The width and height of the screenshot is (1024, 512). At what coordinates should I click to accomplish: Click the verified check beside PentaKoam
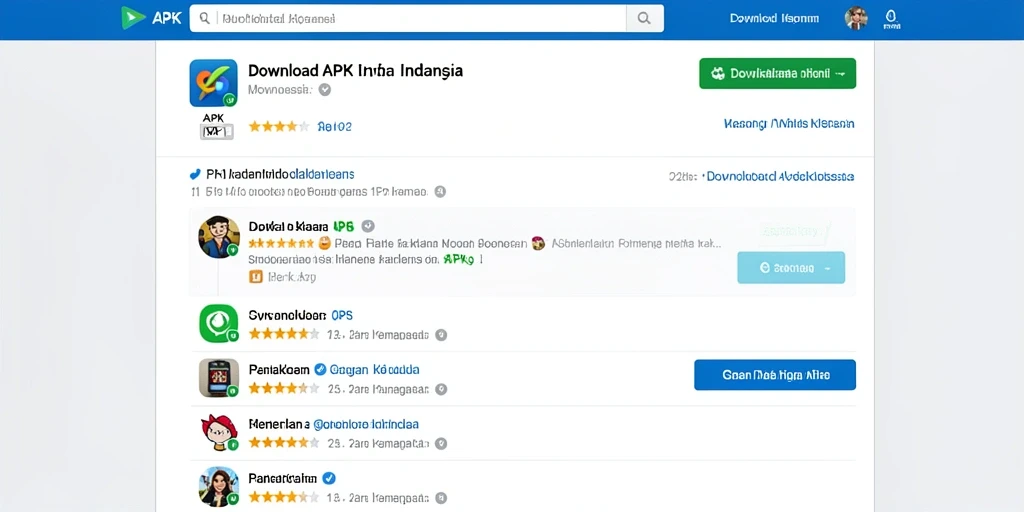(320, 370)
